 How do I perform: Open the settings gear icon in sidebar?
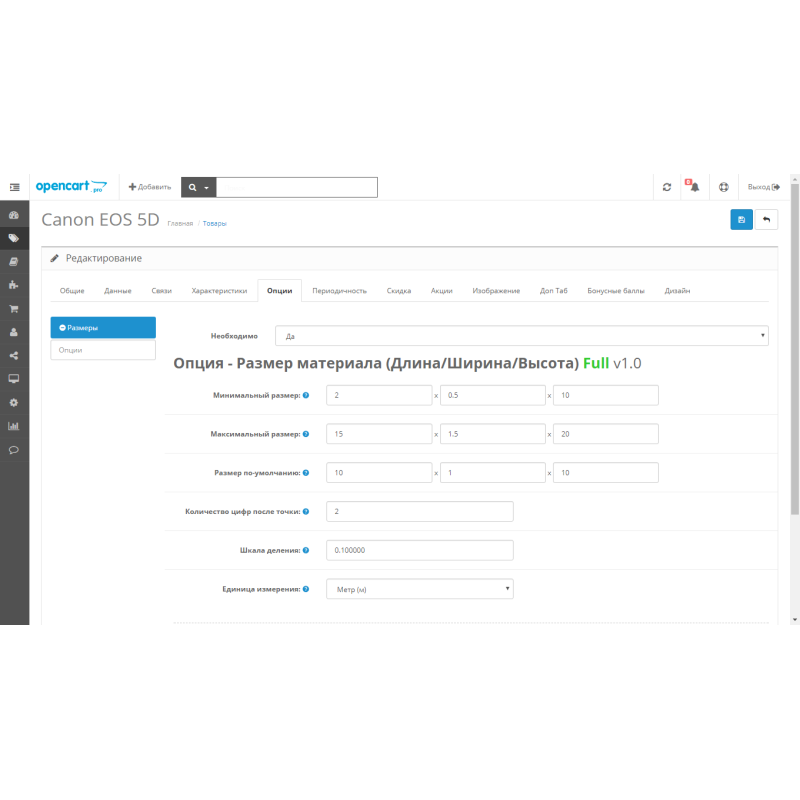(14, 402)
